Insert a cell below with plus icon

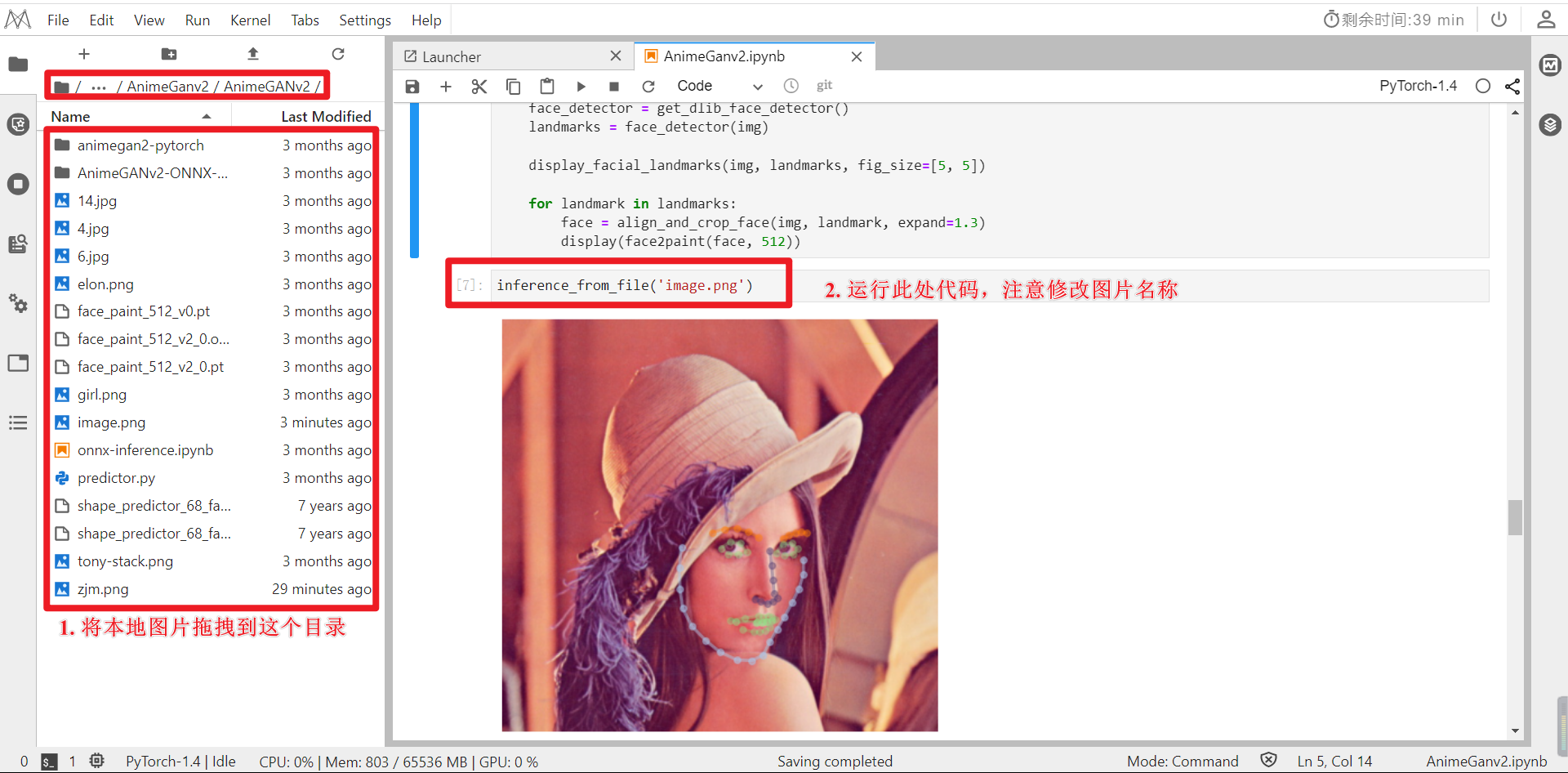[x=446, y=86]
